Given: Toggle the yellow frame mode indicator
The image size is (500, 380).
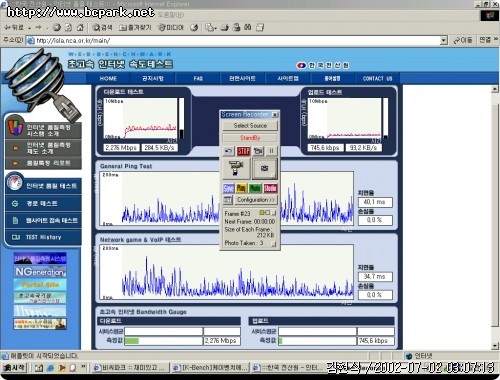Looking at the screenshot, I should (262, 212).
